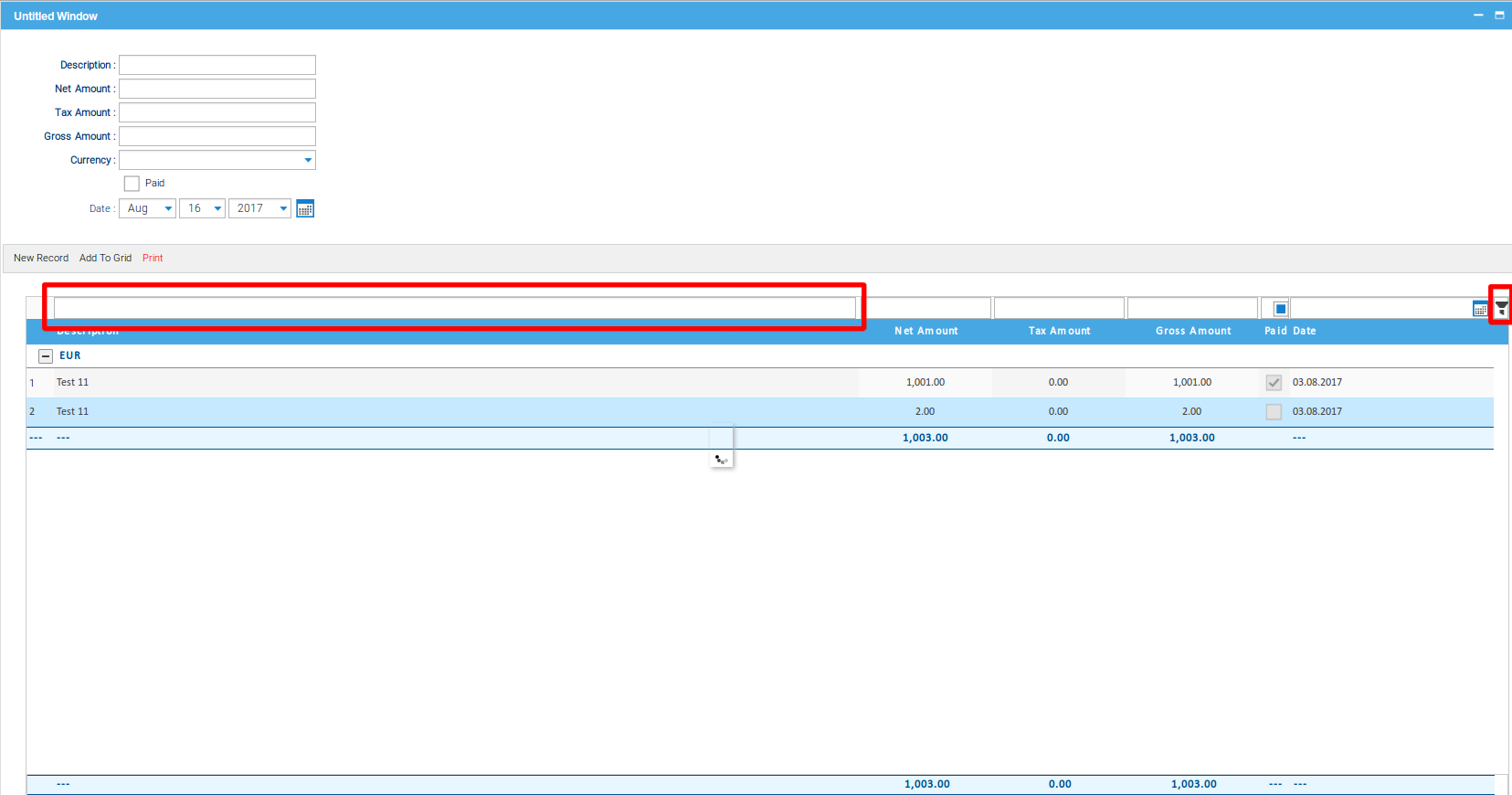
Task: Click the Date column header
Action: coord(1305,331)
